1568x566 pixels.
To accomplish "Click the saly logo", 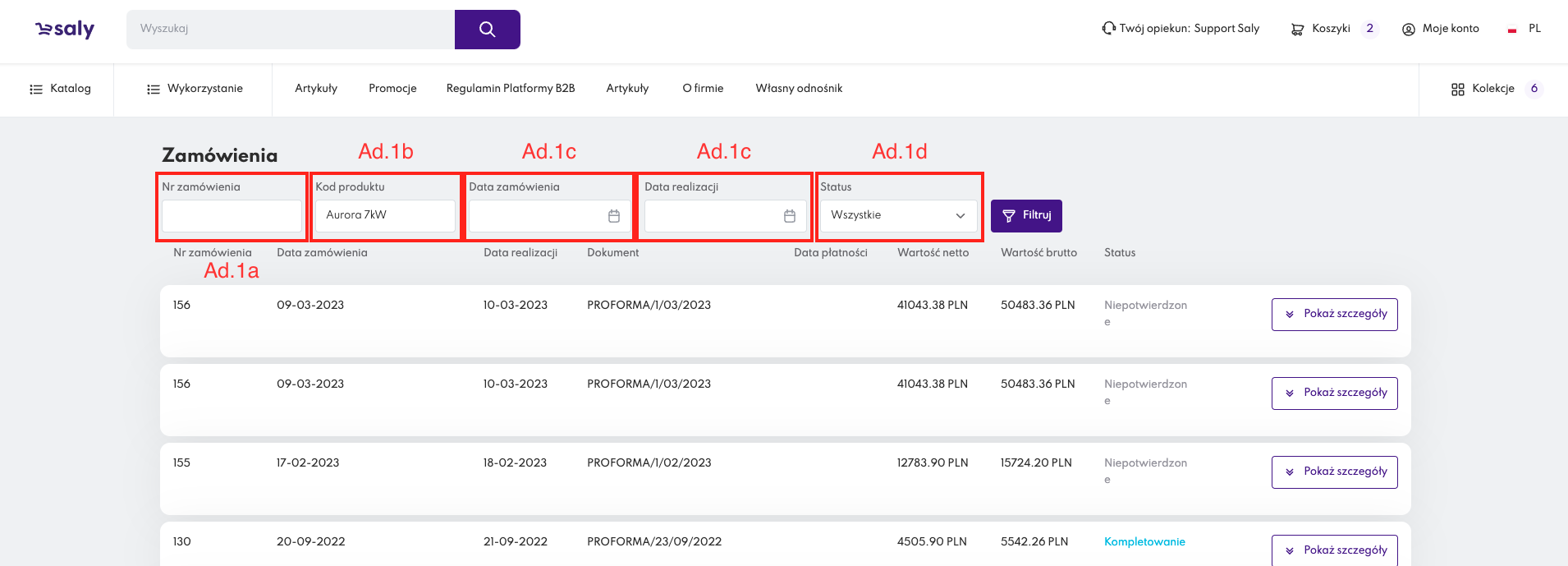I will click(x=65, y=30).
